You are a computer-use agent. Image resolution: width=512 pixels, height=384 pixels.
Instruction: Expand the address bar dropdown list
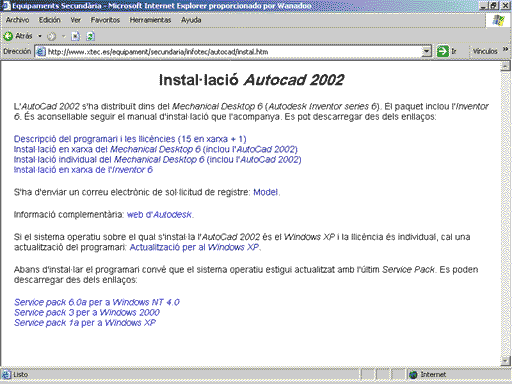(x=427, y=52)
